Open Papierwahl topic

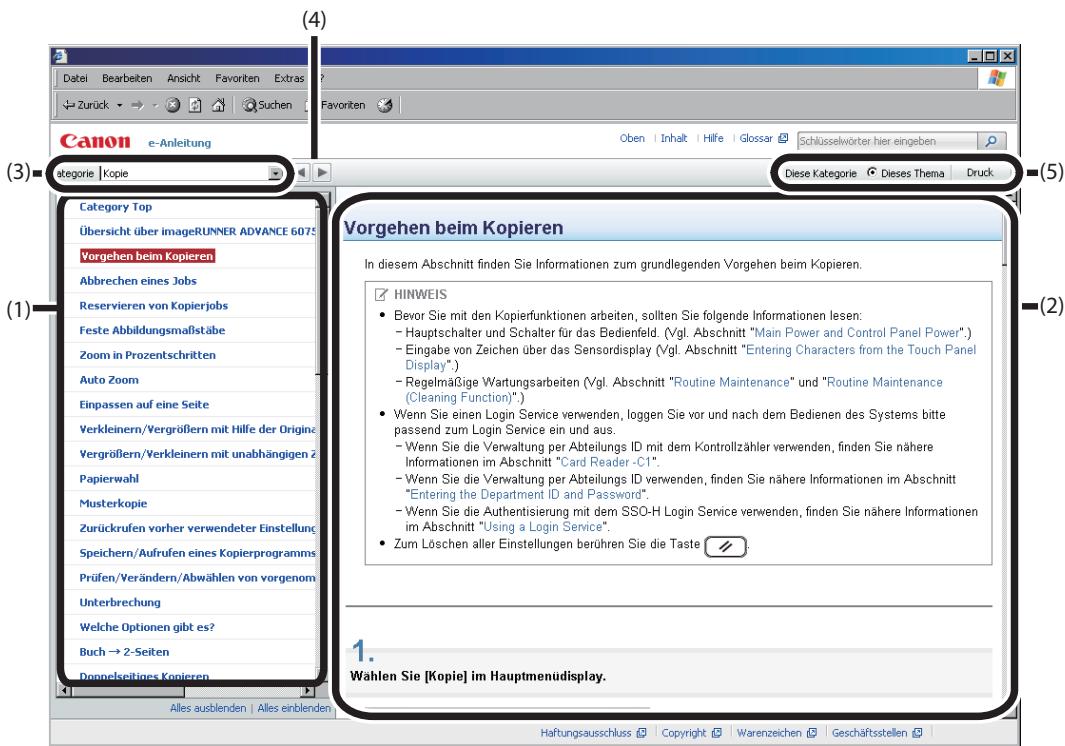(109, 478)
